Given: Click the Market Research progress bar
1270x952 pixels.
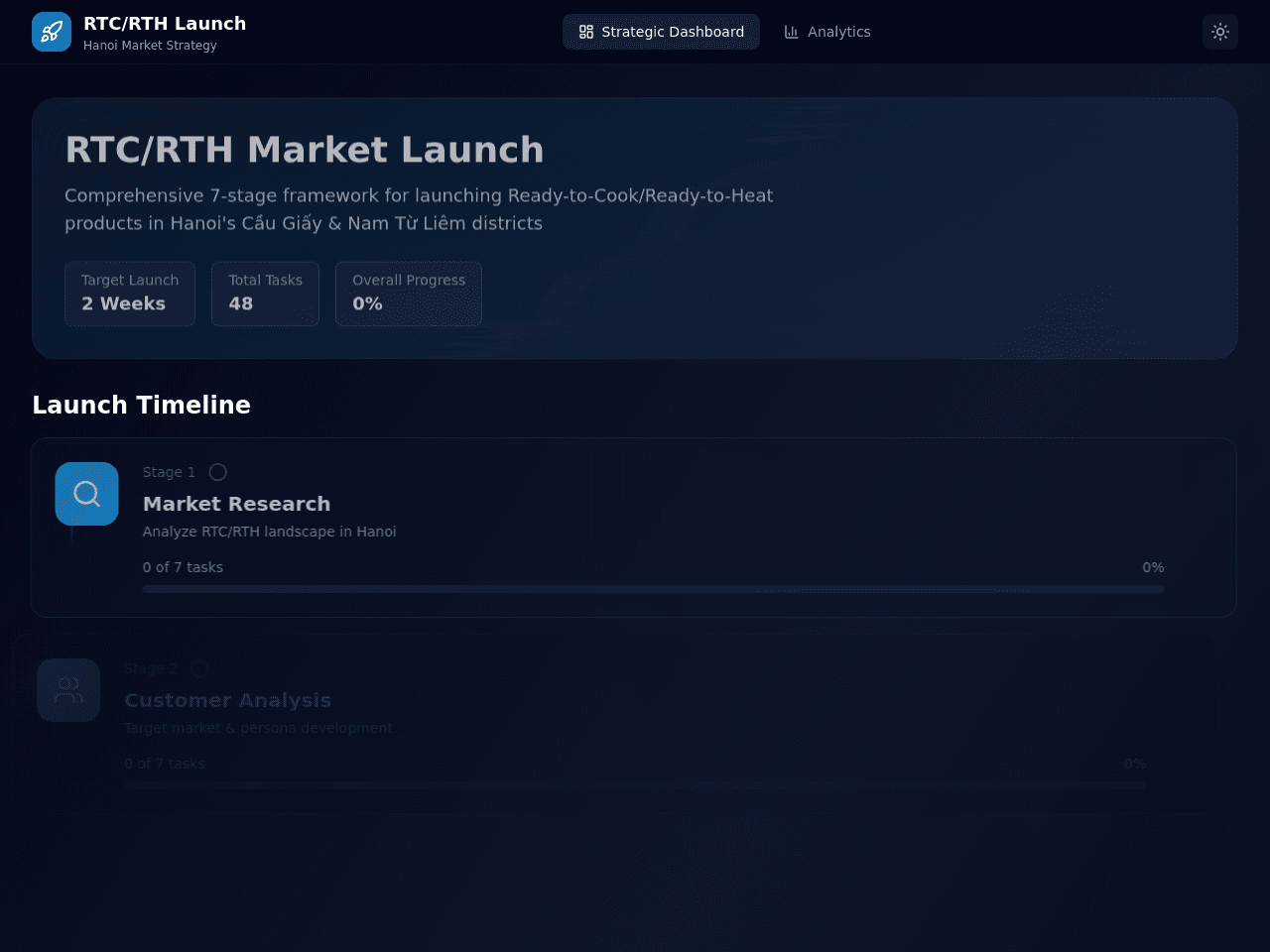Looking at the screenshot, I should pyautogui.click(x=654, y=589).
